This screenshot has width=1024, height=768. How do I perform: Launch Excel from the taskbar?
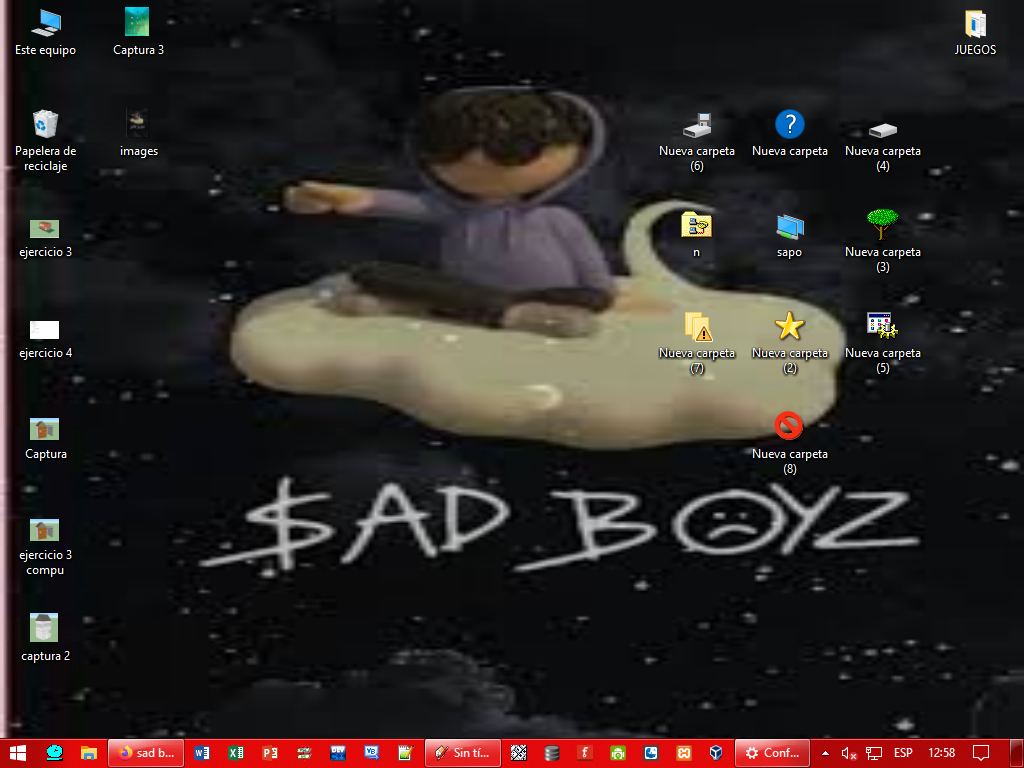click(236, 753)
